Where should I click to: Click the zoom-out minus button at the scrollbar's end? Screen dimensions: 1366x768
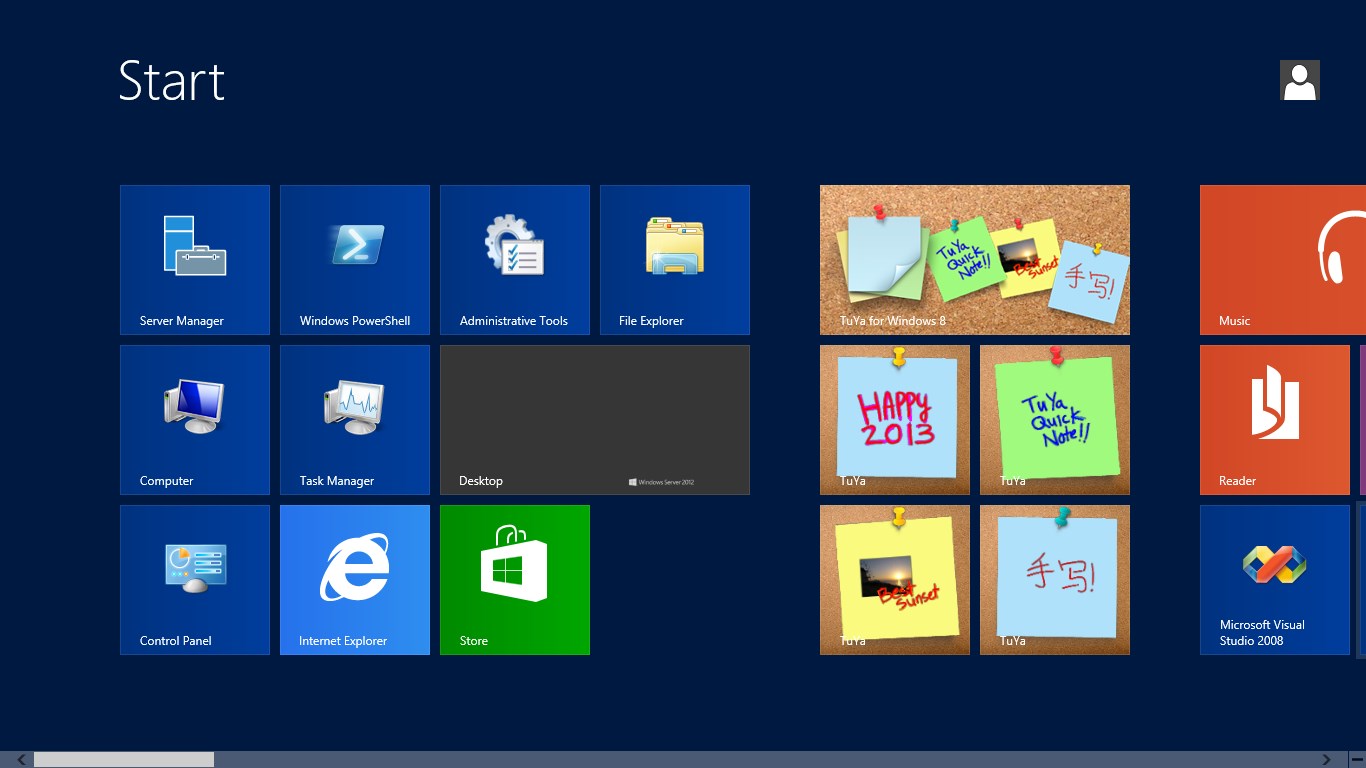[x=1355, y=760]
